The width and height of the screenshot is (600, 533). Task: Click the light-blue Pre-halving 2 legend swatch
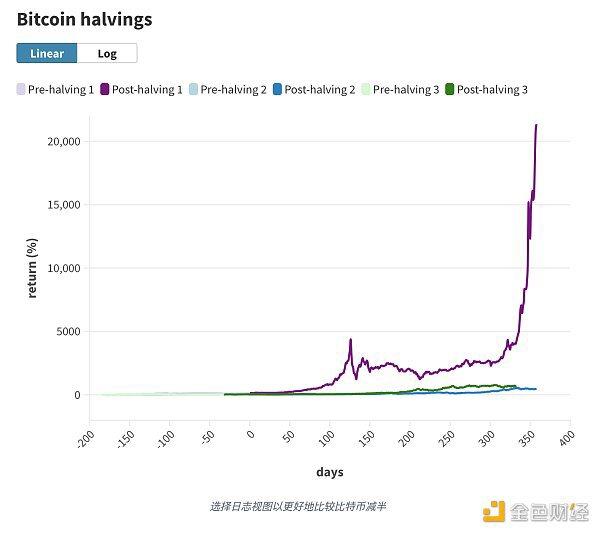[x=193, y=89]
